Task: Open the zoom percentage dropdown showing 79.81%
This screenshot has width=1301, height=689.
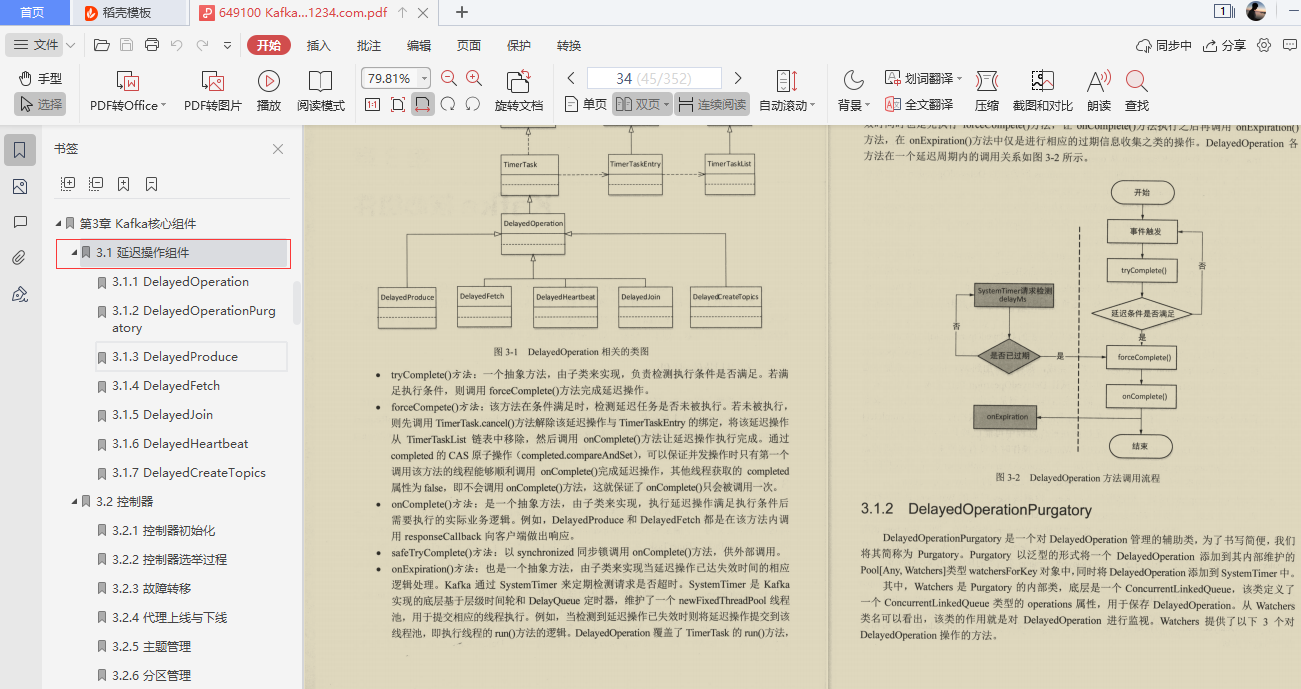Action: pyautogui.click(x=424, y=78)
